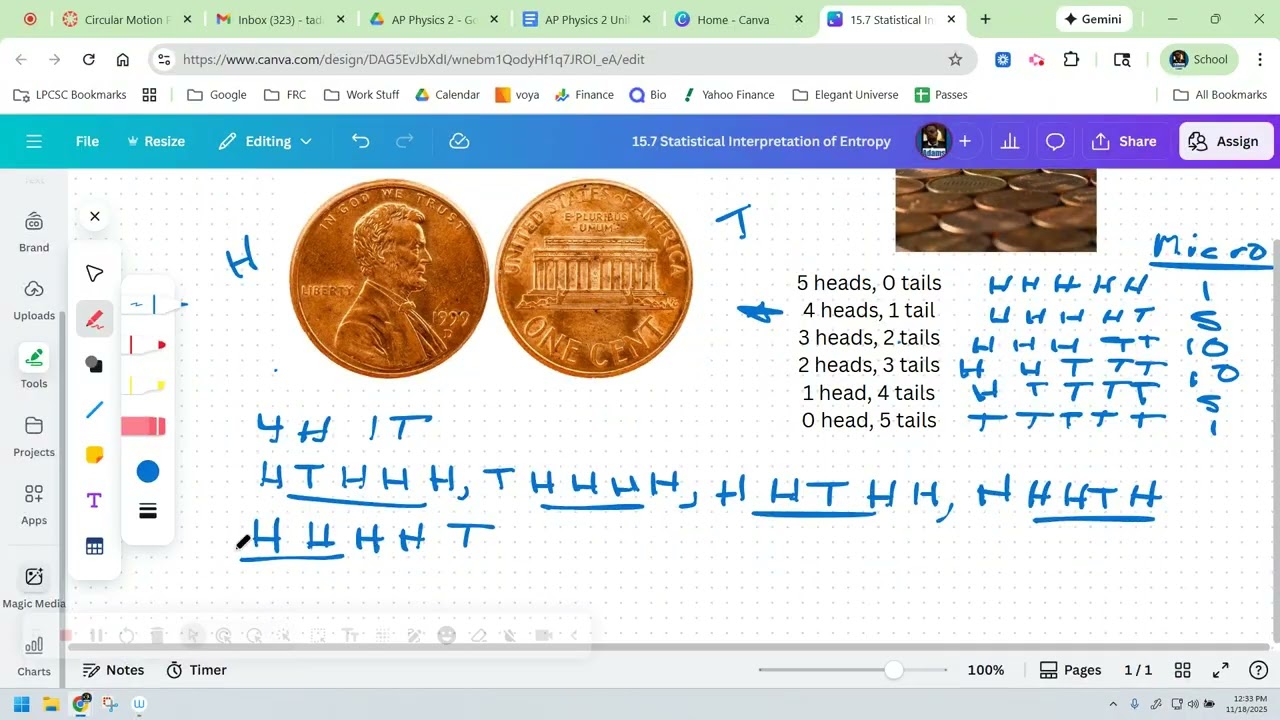Open the blue color picker circle

click(148, 471)
